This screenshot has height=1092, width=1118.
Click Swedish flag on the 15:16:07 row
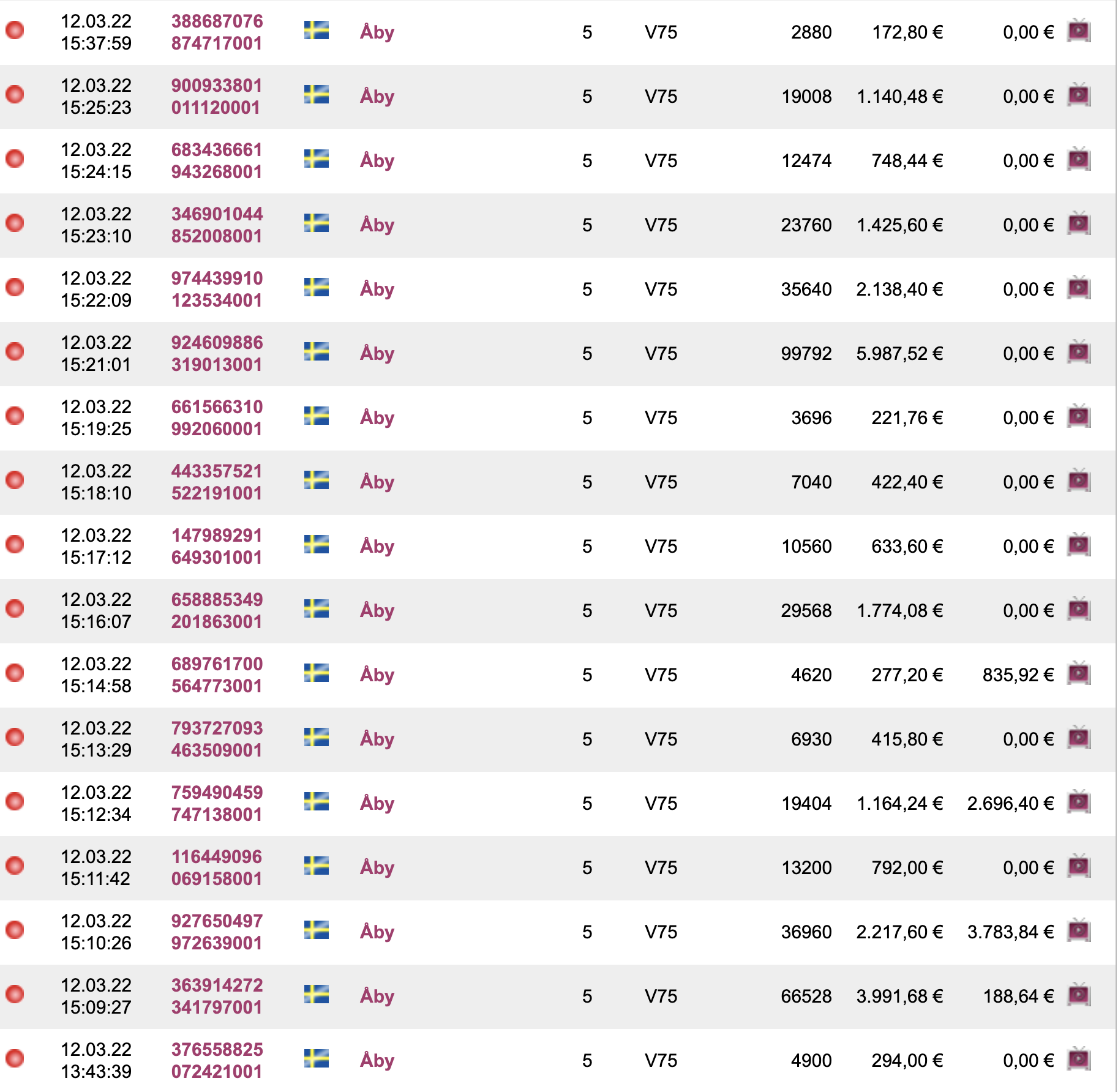coord(317,608)
